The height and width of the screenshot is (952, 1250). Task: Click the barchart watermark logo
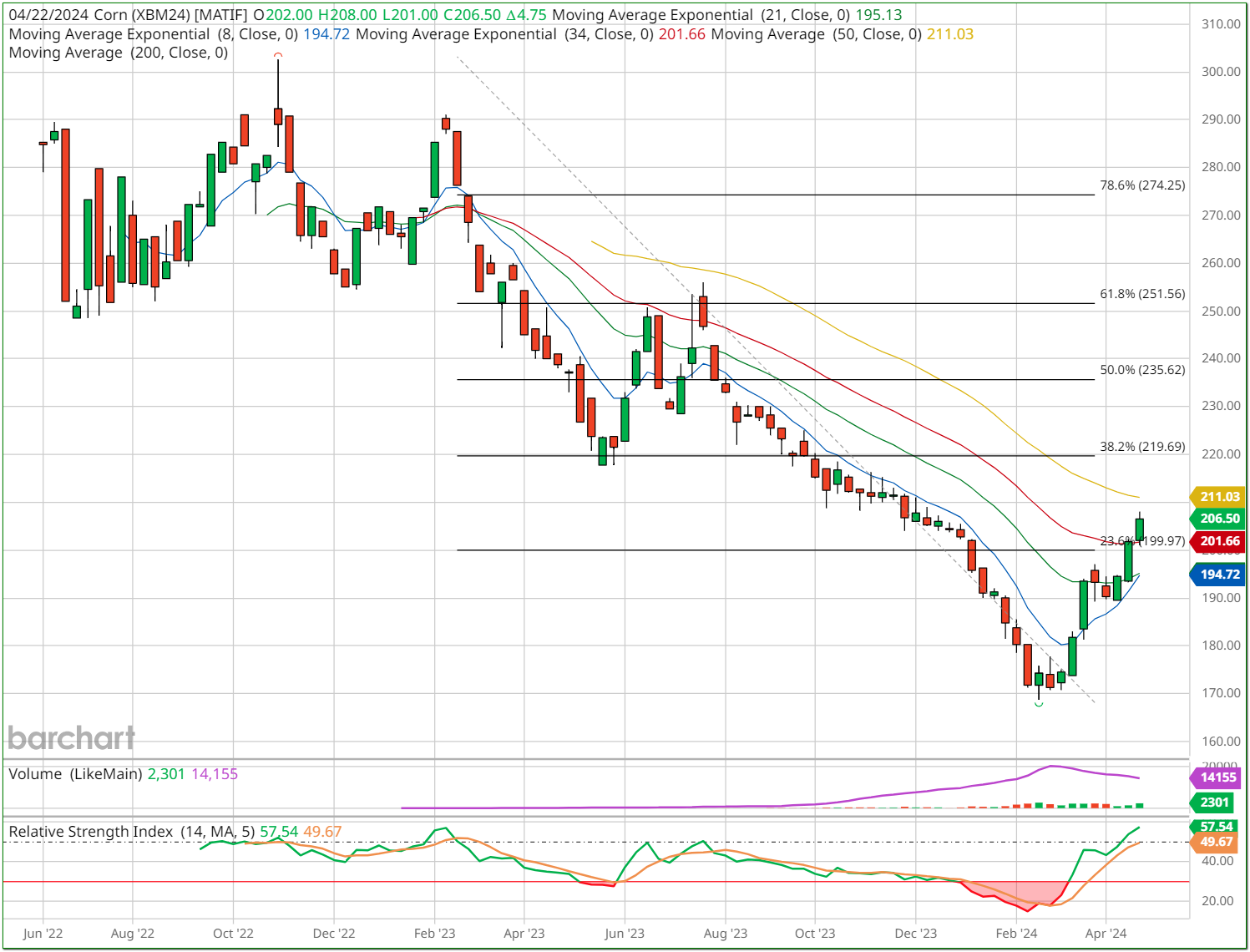[71, 738]
